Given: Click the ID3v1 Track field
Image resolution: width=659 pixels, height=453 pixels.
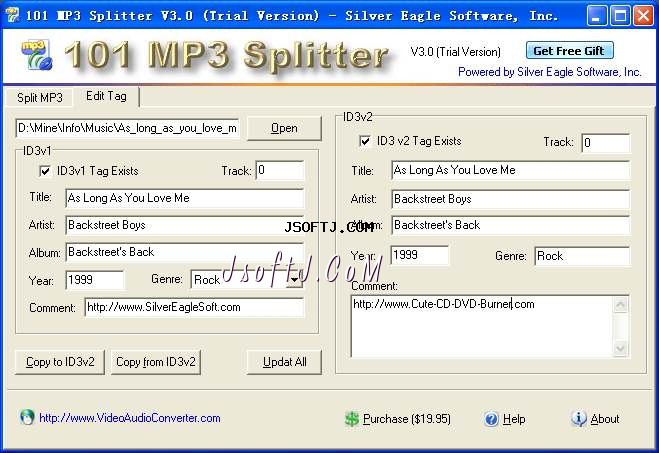Looking at the screenshot, I should (280, 170).
